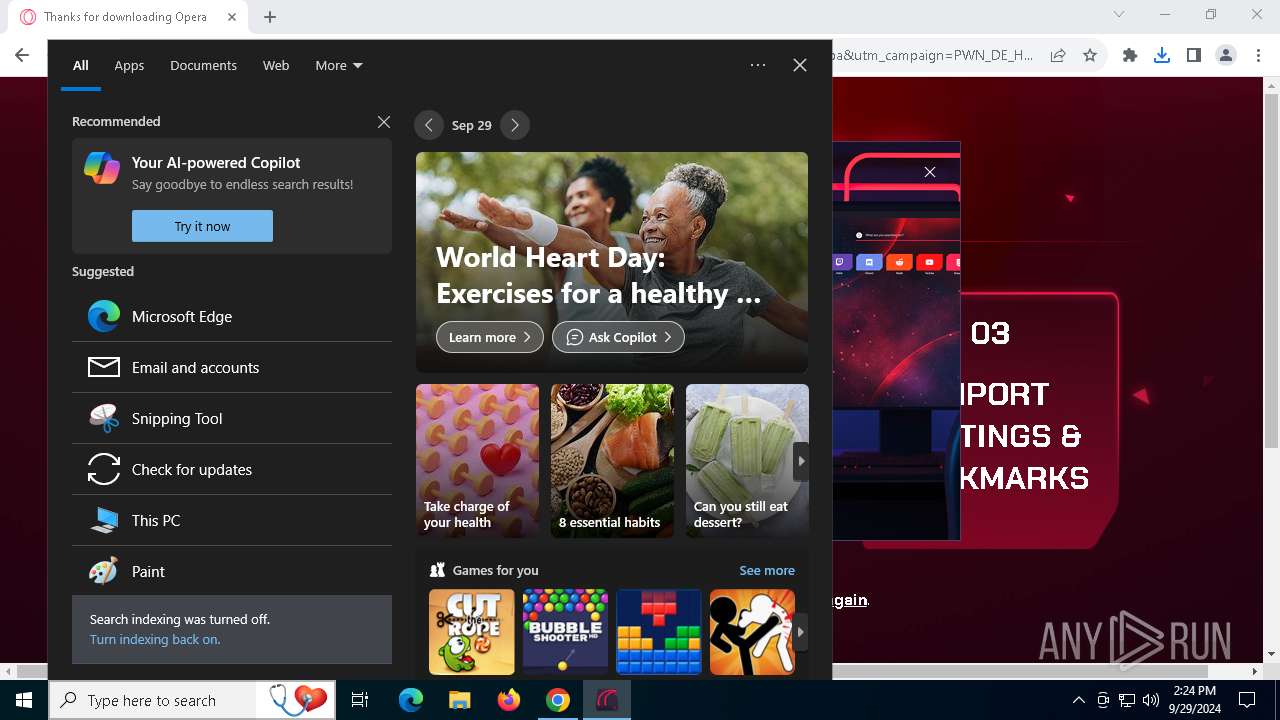This screenshot has height=720, width=1280.
Task: Expand the More filter dropdown
Action: [339, 65]
